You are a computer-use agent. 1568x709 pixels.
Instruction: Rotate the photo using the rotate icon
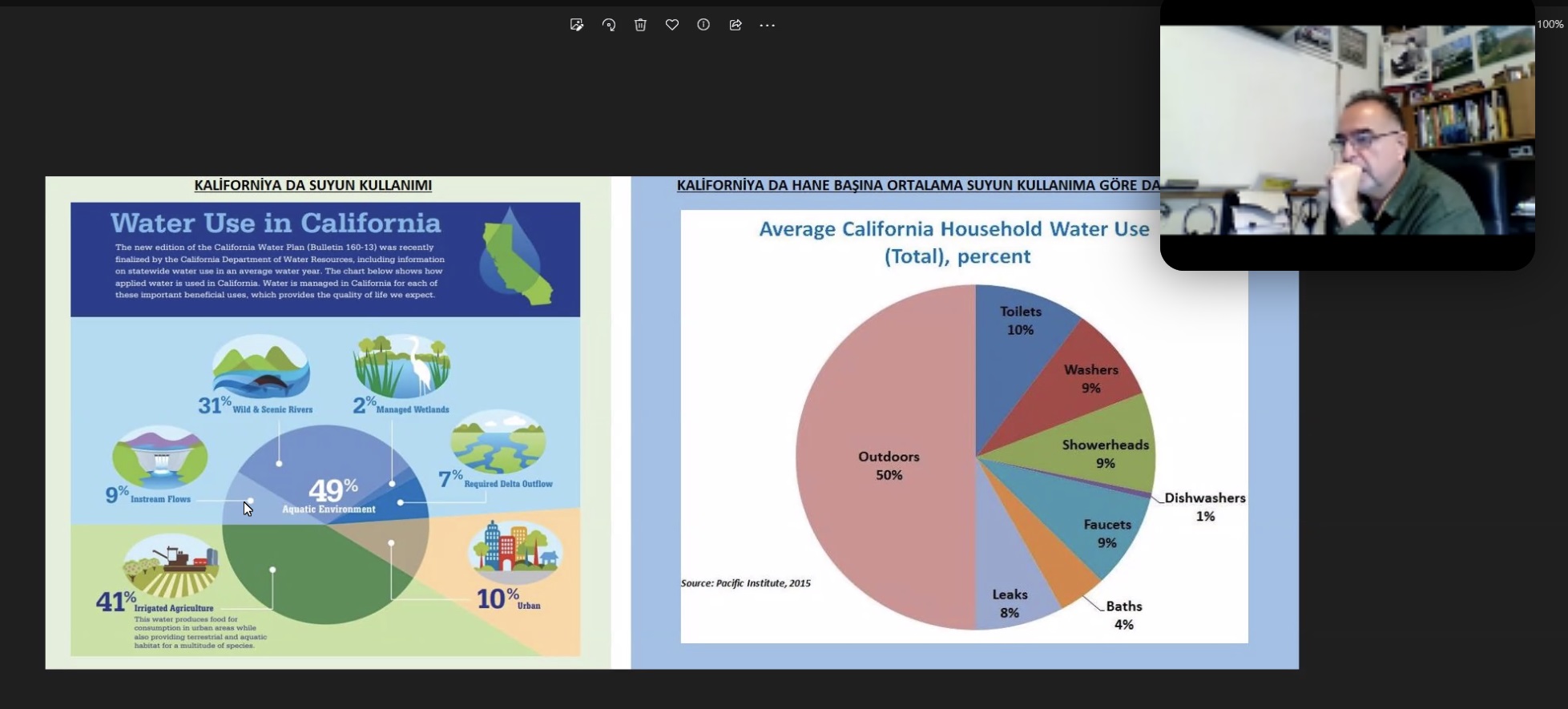coord(609,25)
